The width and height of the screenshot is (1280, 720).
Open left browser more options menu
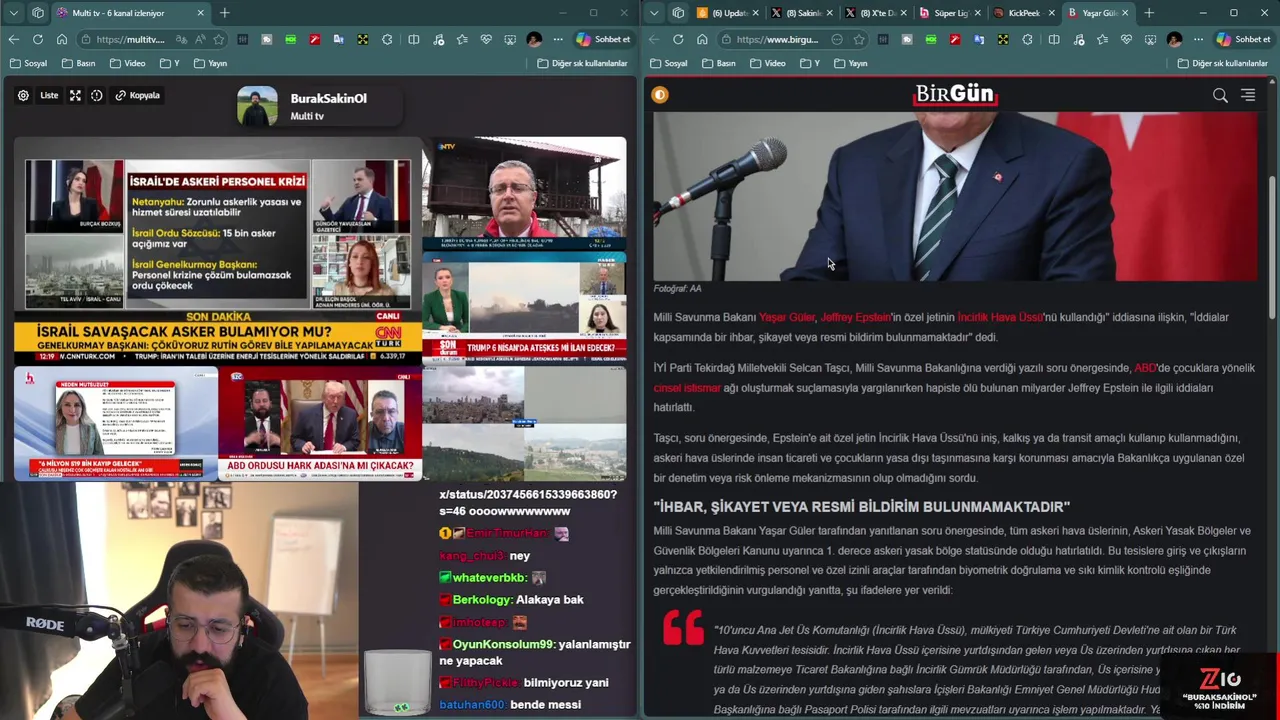pos(558,39)
